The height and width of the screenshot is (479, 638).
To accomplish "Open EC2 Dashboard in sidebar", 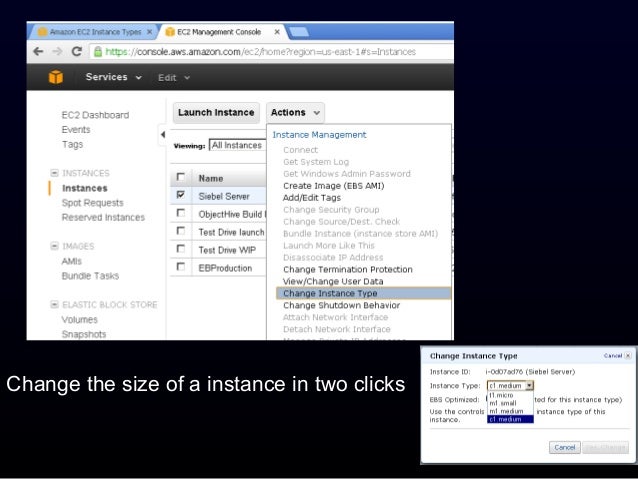I will point(95,115).
